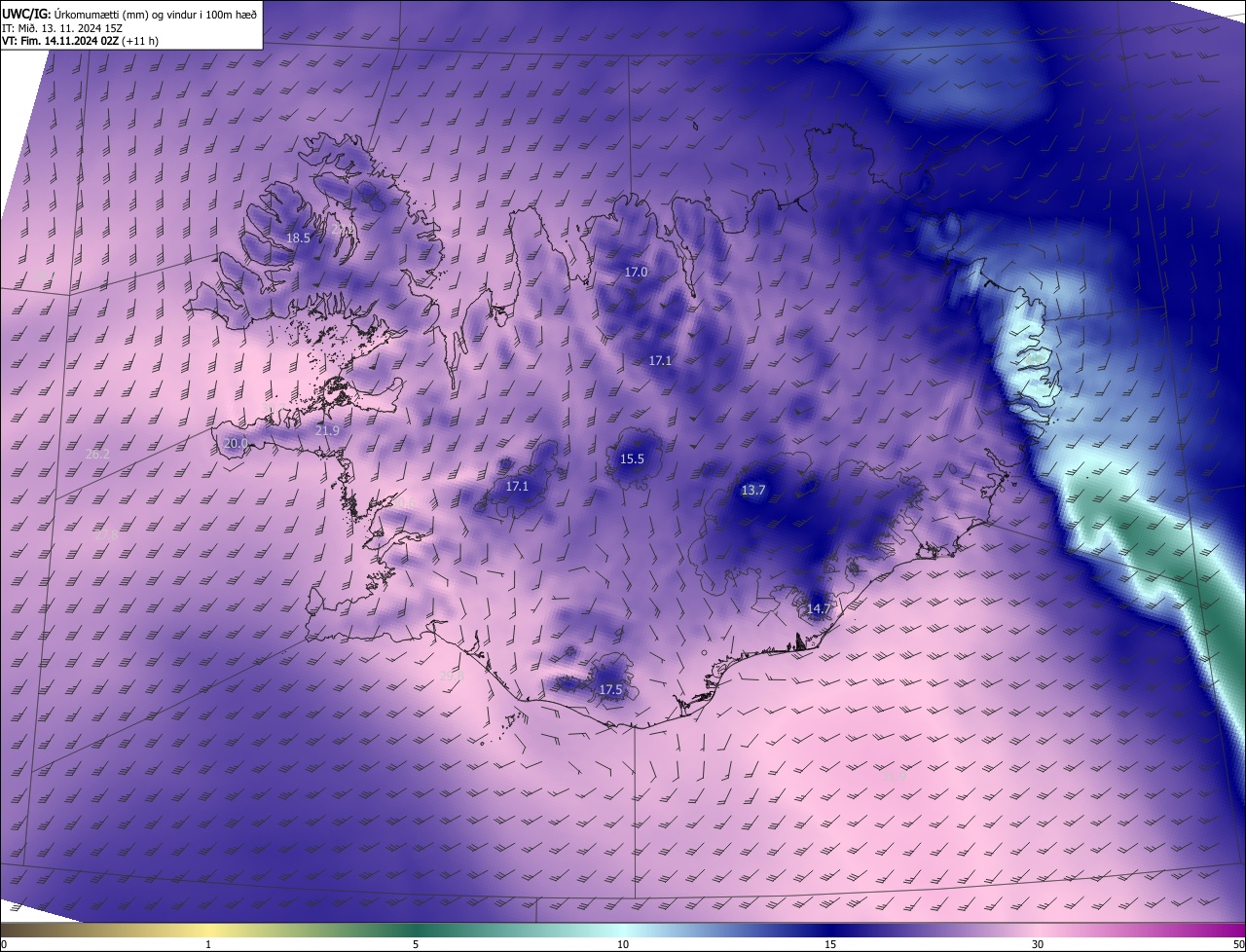The width and height of the screenshot is (1246, 952).
Task: Select the 30 label on the color legend
Action: tap(1038, 944)
